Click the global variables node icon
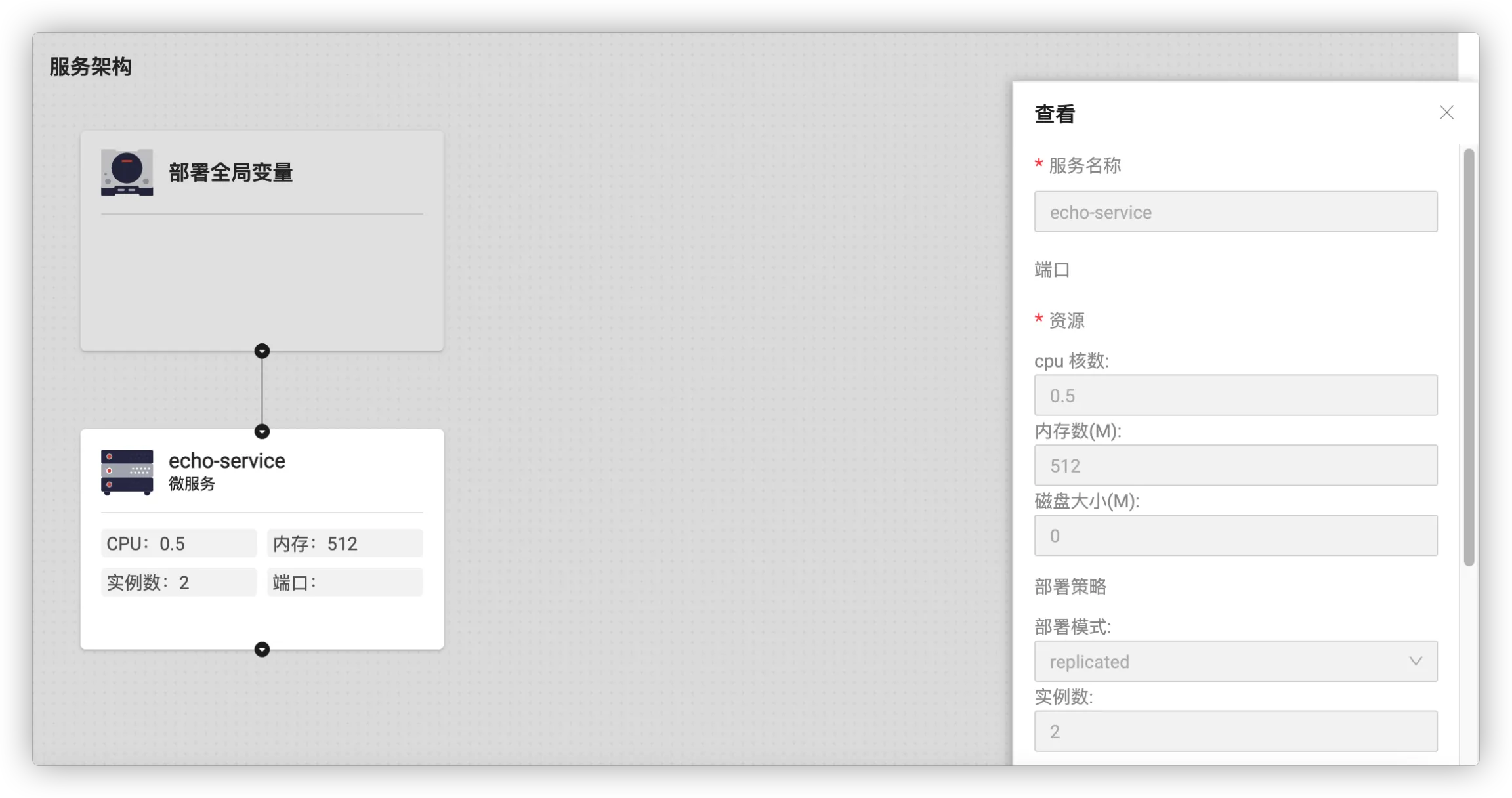The width and height of the screenshot is (1512, 798). click(x=127, y=173)
